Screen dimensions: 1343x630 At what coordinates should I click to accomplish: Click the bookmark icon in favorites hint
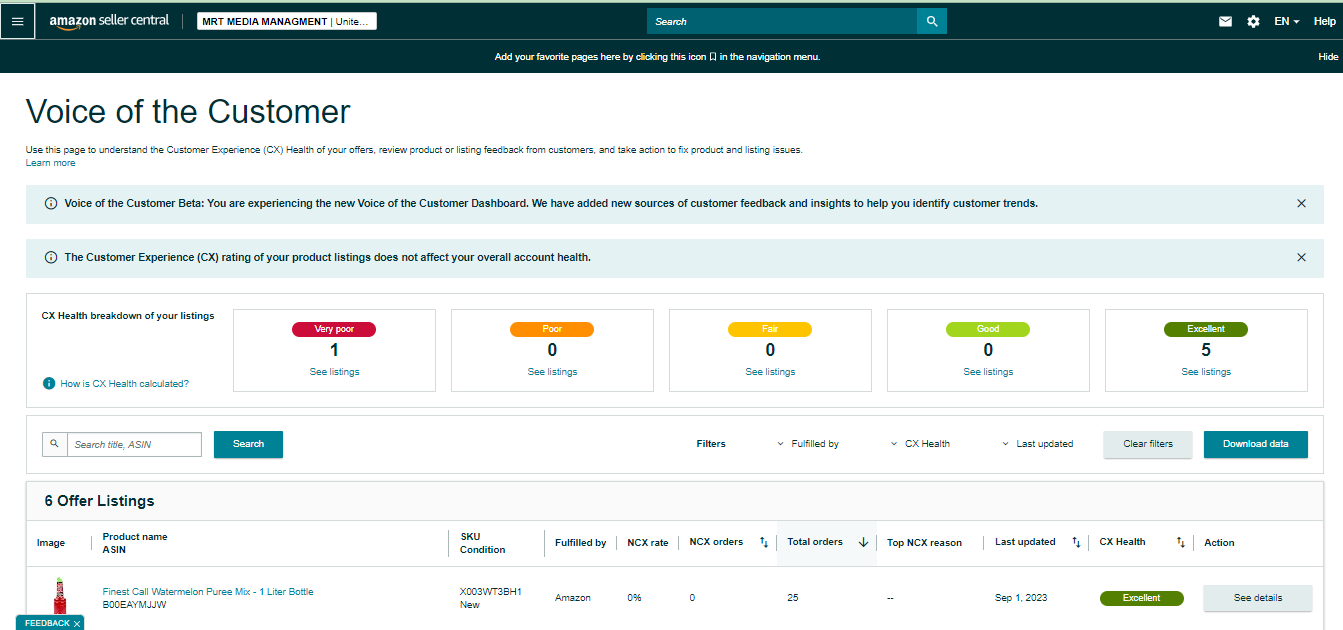[713, 57]
